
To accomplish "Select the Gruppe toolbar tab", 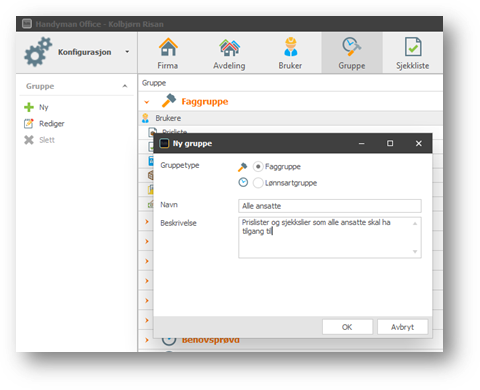I will (x=352, y=53).
